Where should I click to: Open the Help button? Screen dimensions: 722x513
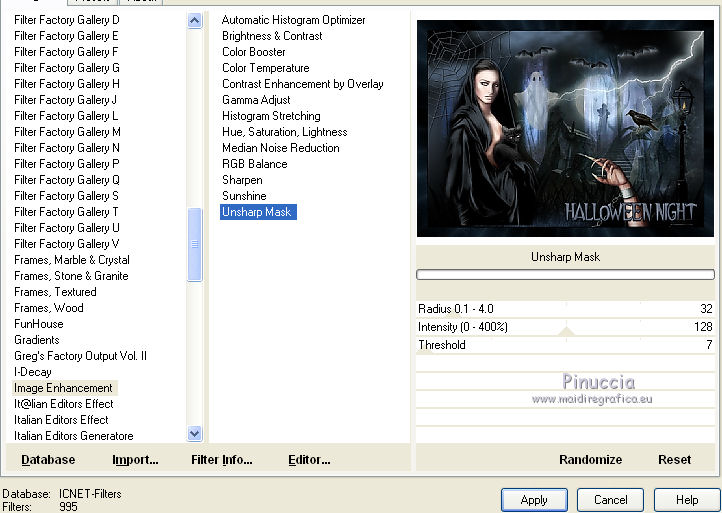(687, 500)
